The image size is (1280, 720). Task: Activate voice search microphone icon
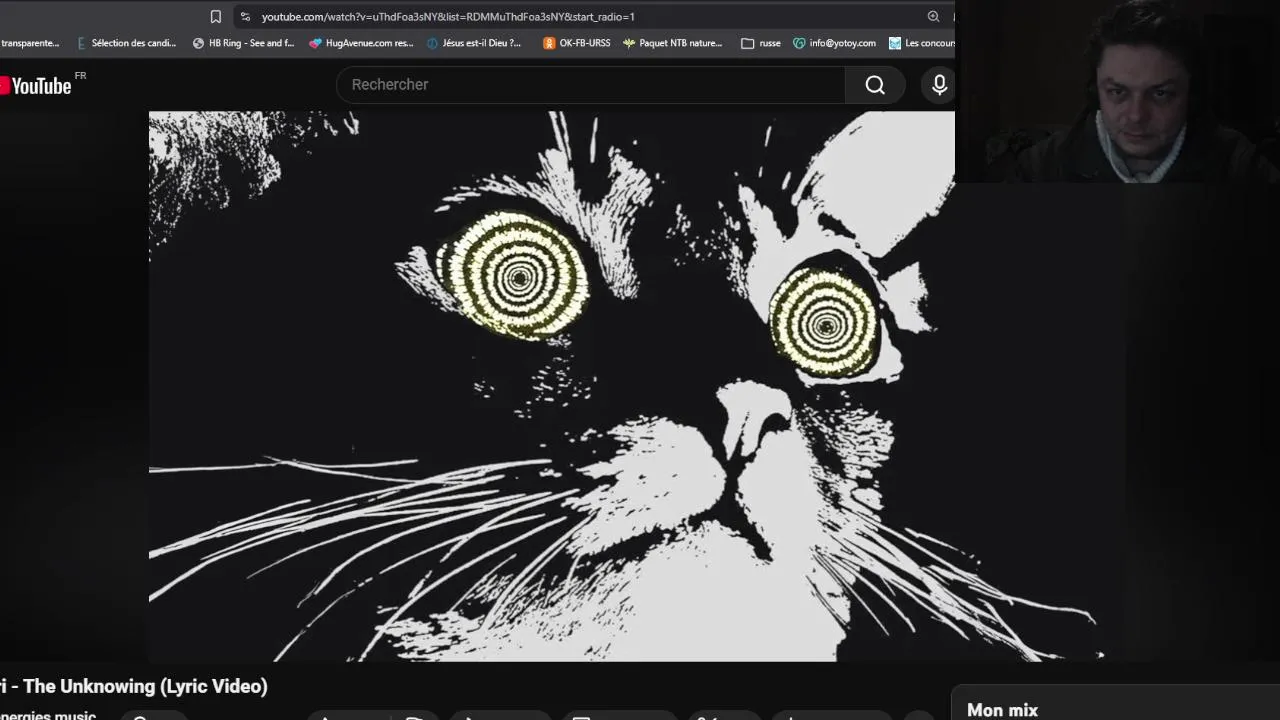pos(939,85)
